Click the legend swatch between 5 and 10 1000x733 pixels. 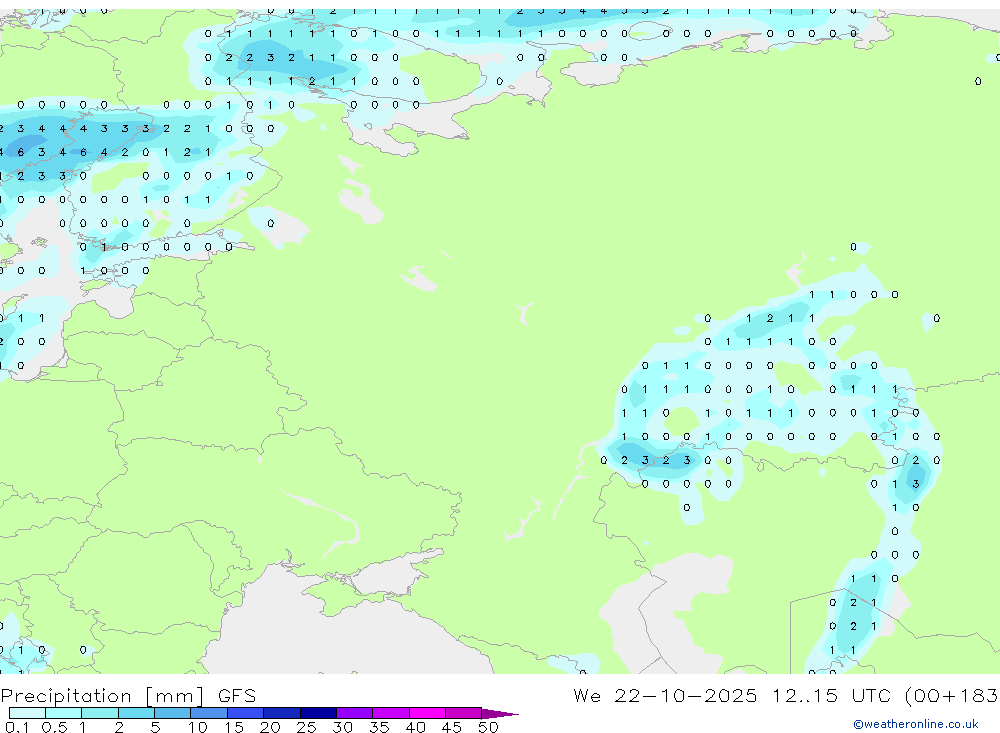point(173,713)
